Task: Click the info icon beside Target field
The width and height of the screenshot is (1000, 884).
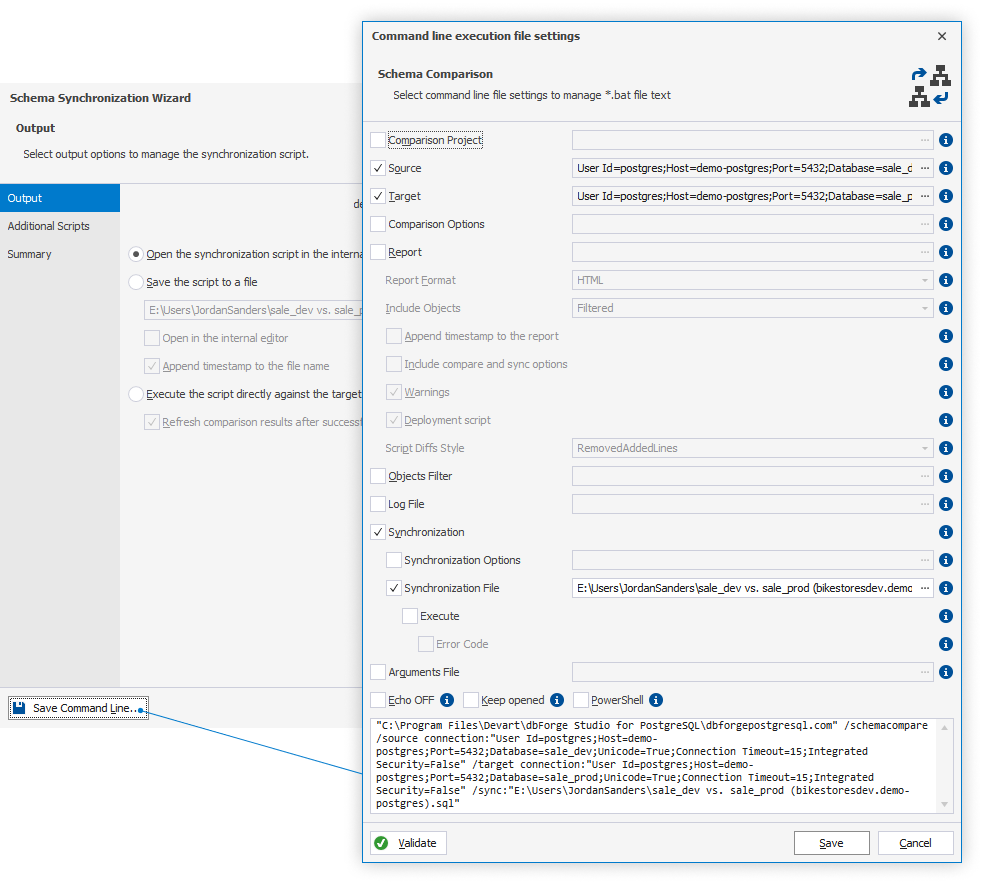Action: click(946, 196)
